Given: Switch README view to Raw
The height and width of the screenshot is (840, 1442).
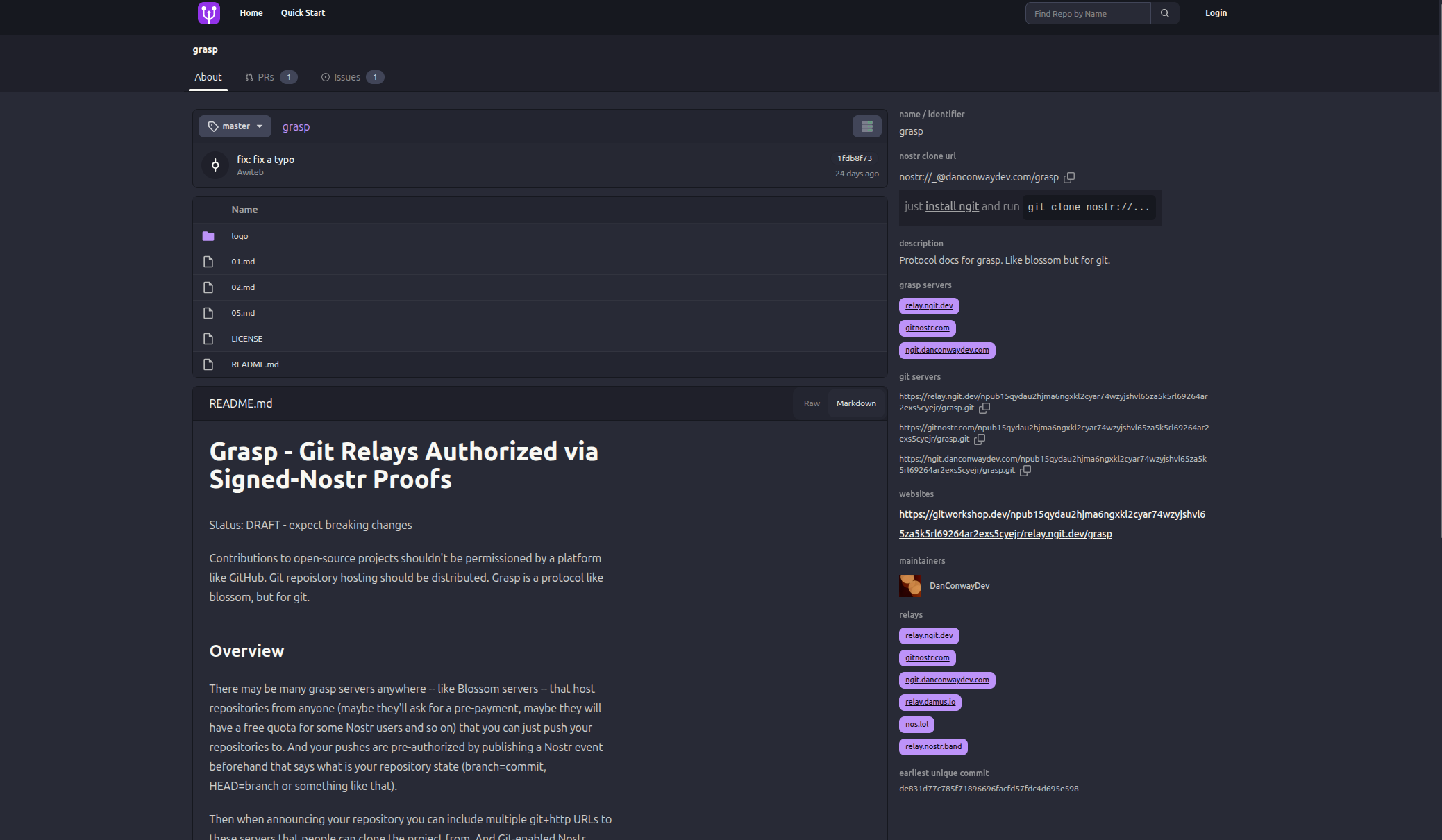Looking at the screenshot, I should pos(812,403).
